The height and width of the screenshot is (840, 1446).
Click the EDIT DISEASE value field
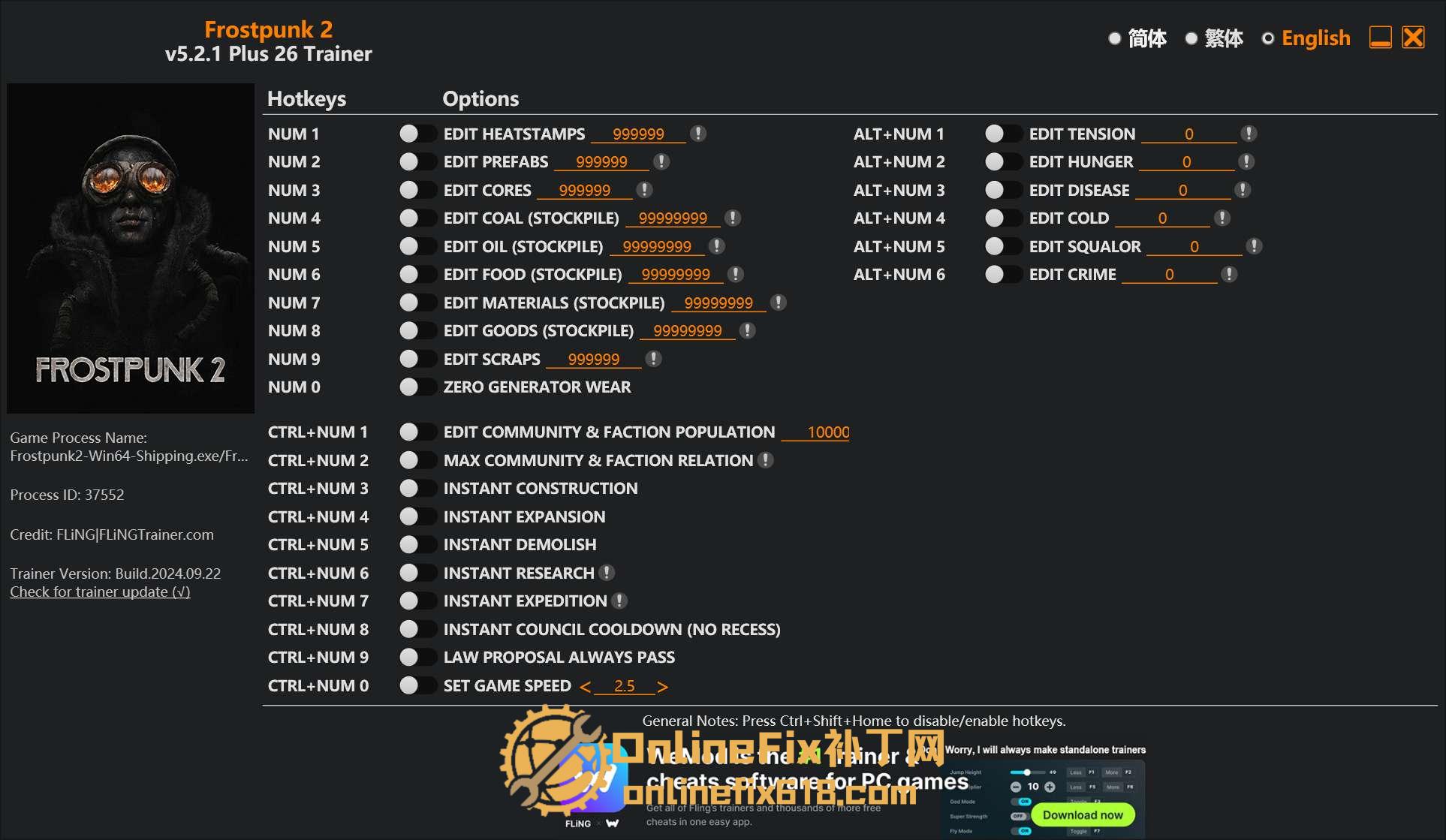[1182, 191]
